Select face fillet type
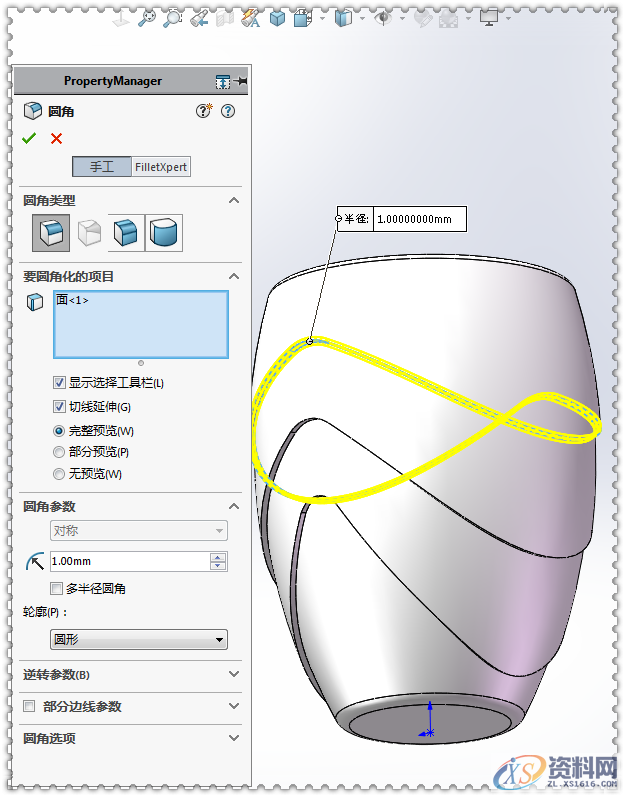Screen dimensions: 625x797 point(126,233)
